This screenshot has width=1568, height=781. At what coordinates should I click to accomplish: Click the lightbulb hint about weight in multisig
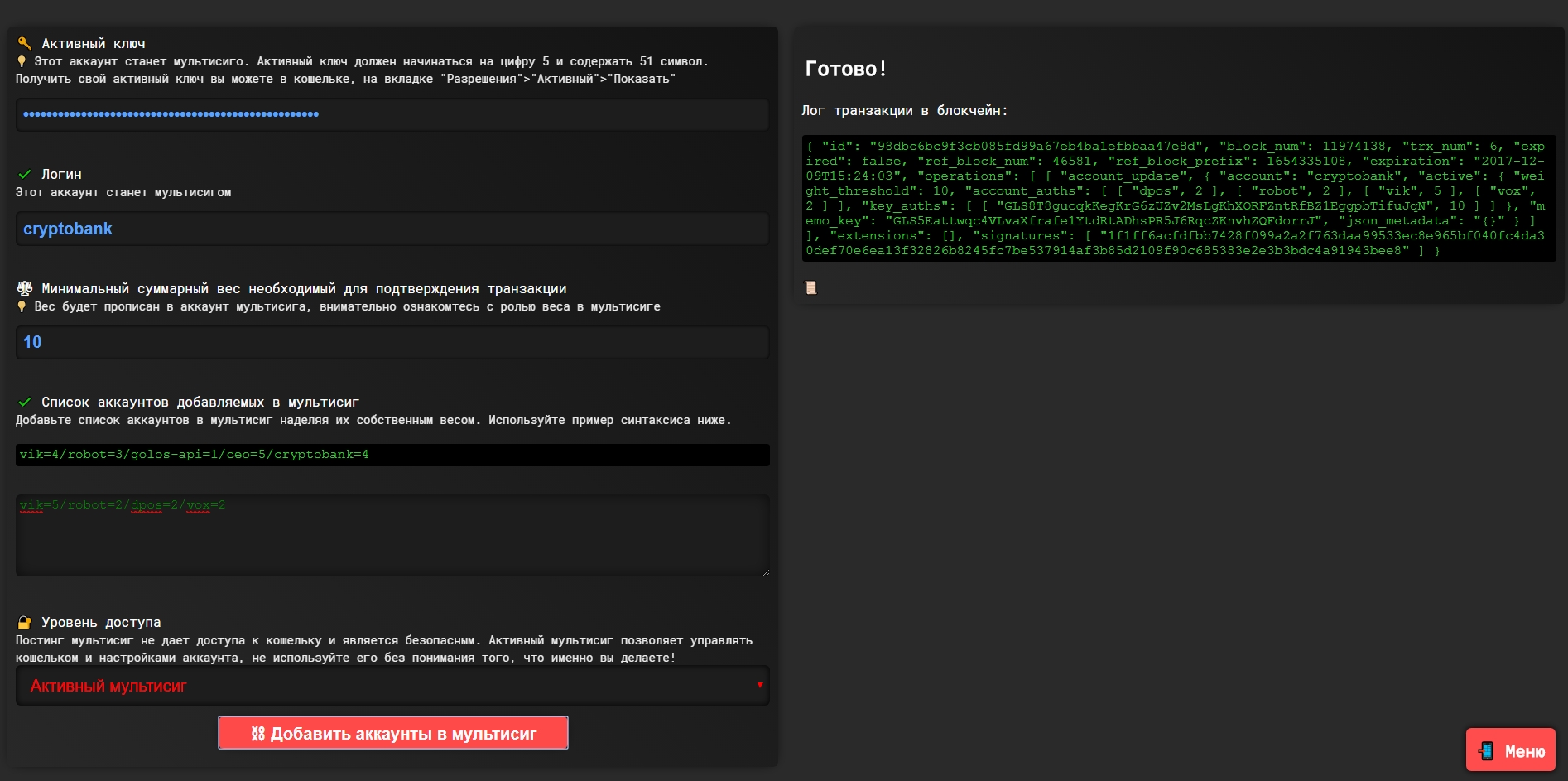pyautogui.click(x=22, y=306)
